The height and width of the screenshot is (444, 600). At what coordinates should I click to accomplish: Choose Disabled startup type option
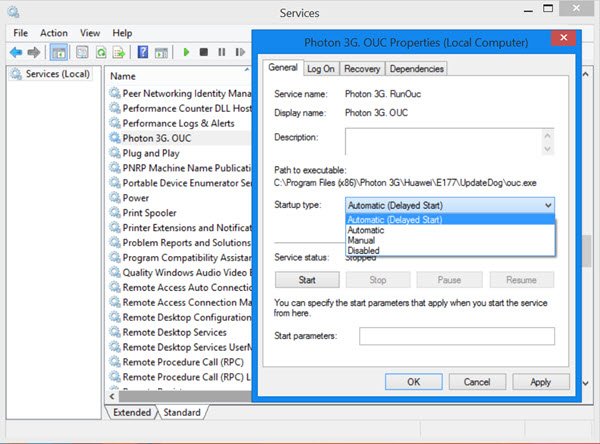[x=450, y=251]
